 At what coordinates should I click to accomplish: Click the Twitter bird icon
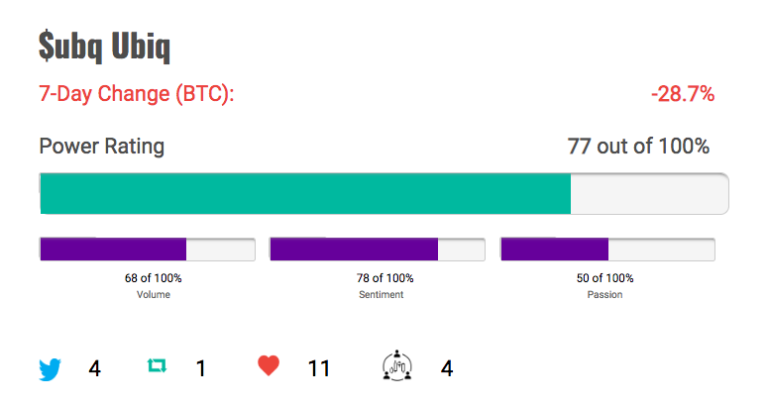[x=50, y=369]
